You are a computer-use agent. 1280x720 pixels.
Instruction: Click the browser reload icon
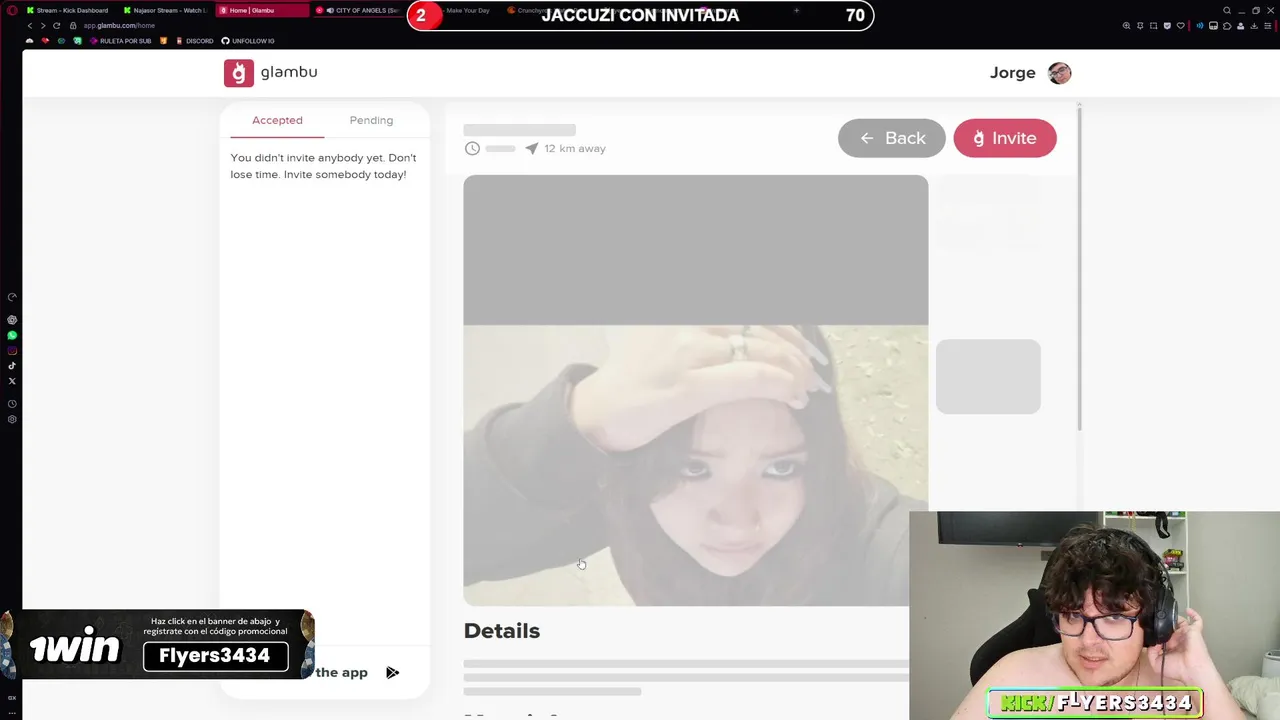(56, 25)
